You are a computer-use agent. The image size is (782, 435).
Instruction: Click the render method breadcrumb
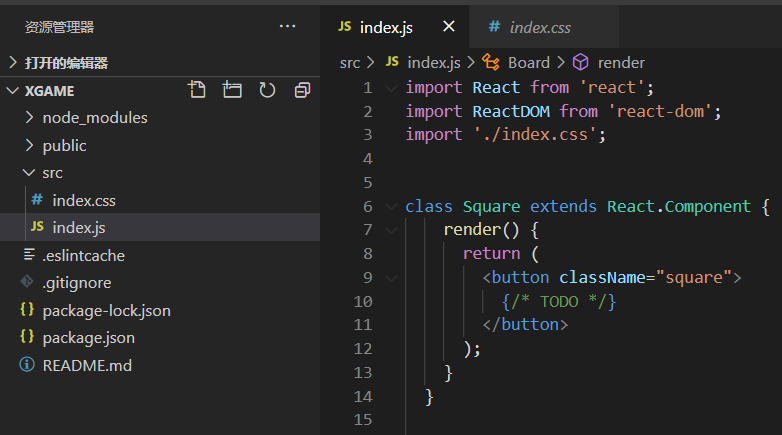[x=621, y=63]
